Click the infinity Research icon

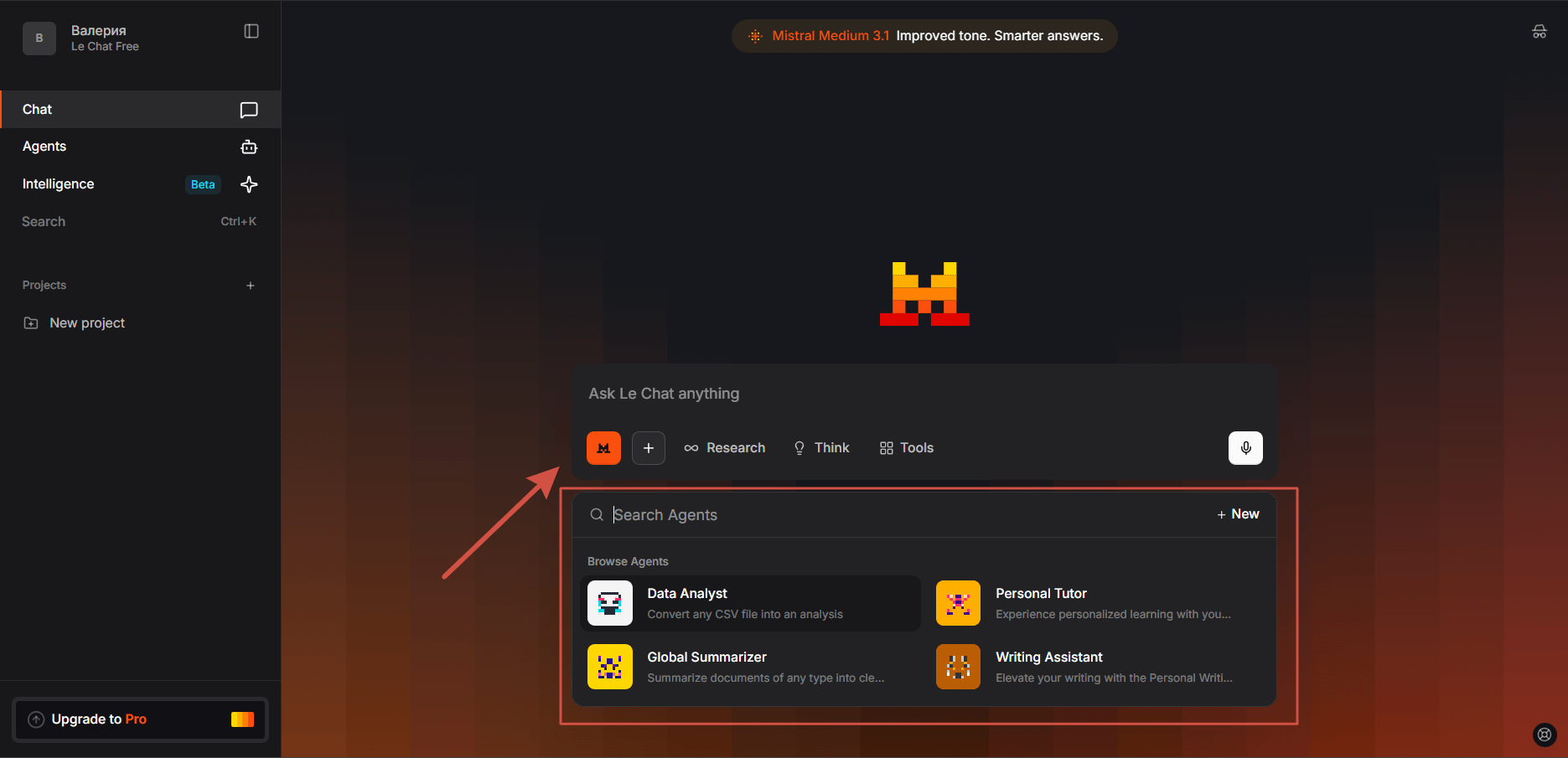pos(691,448)
